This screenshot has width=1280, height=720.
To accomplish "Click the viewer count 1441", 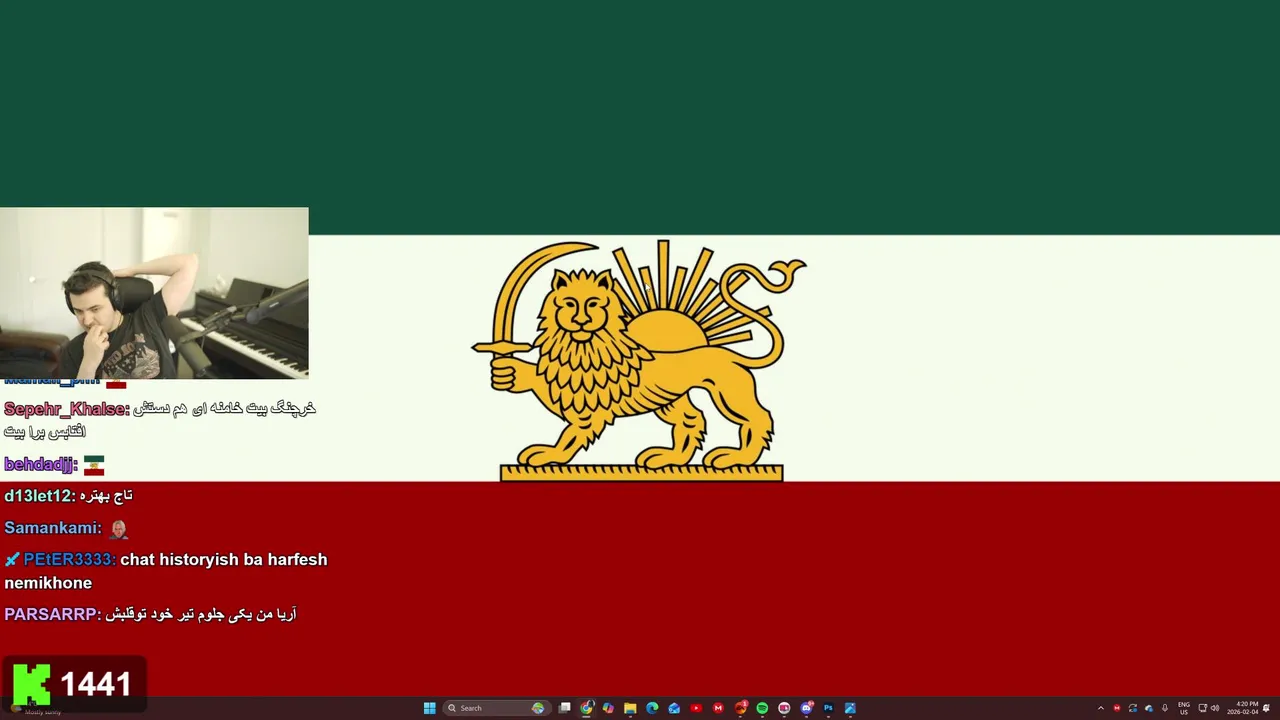I will coord(96,685).
